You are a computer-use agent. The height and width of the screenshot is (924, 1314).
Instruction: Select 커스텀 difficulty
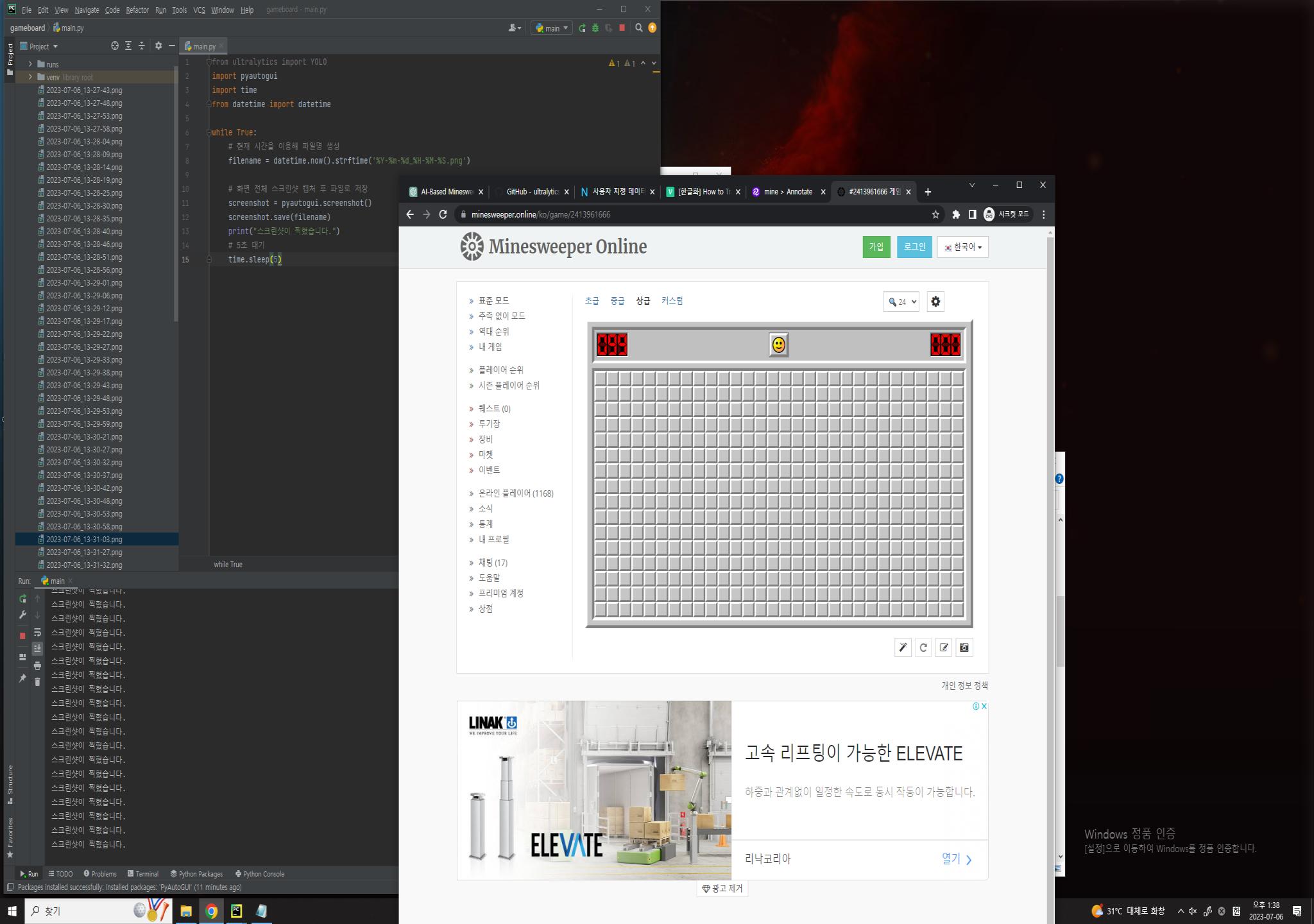[x=672, y=300]
